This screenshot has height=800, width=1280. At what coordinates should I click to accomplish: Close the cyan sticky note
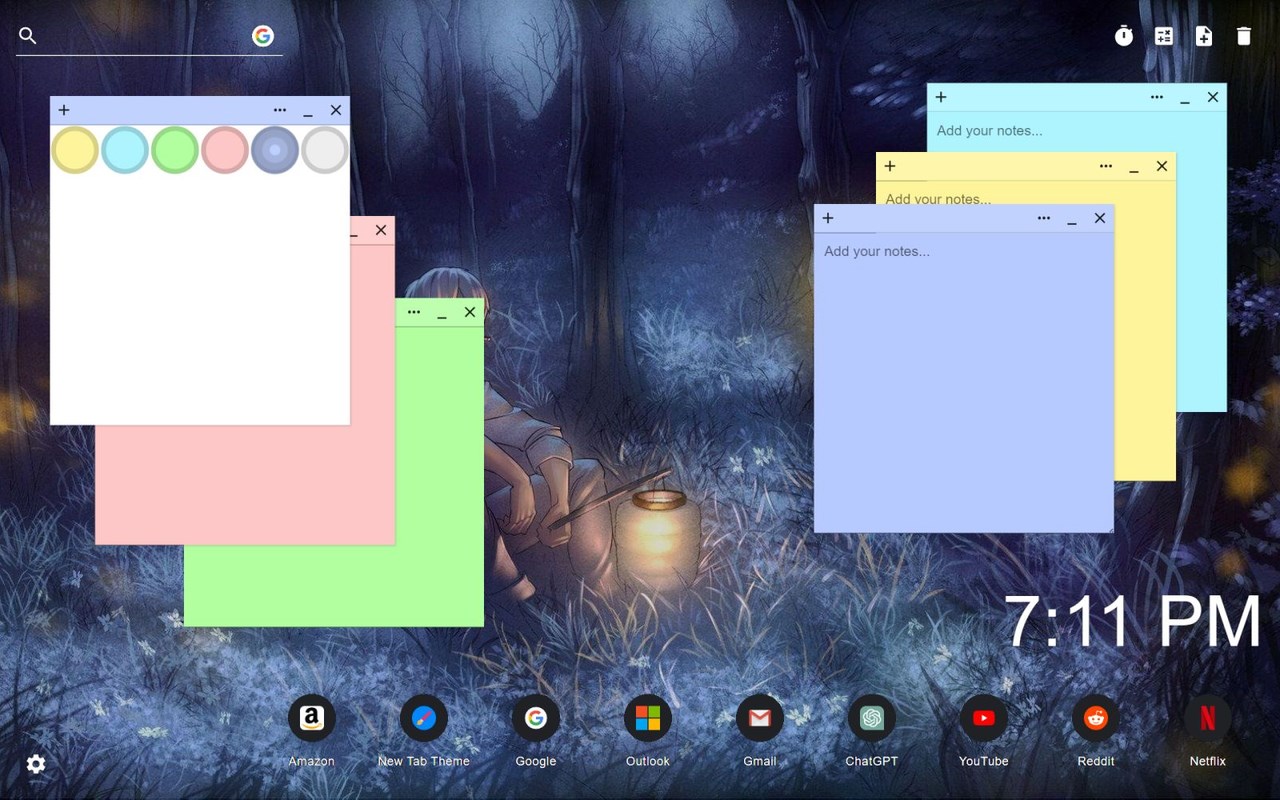click(1213, 97)
